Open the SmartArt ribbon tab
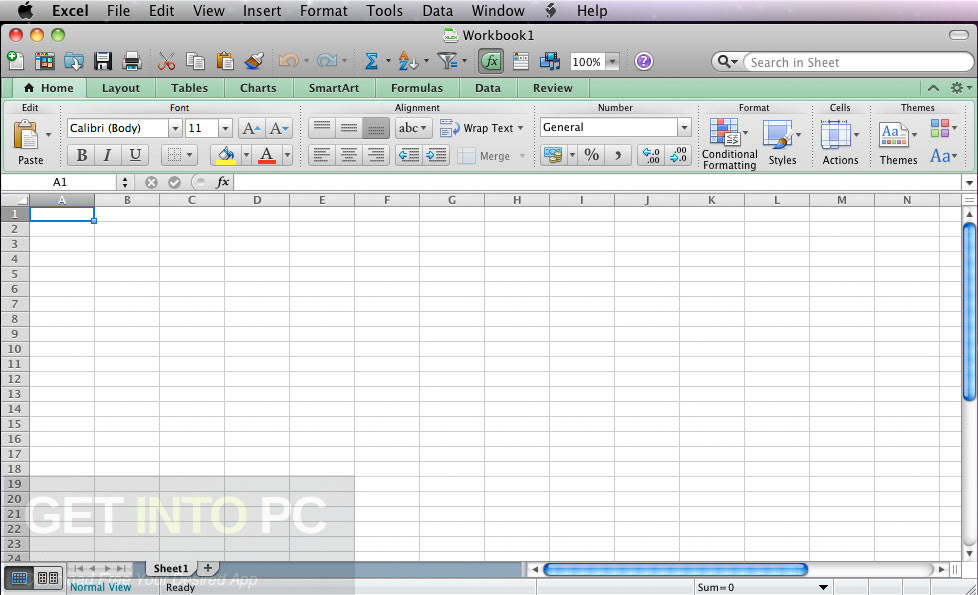The width and height of the screenshot is (978, 595). point(334,88)
